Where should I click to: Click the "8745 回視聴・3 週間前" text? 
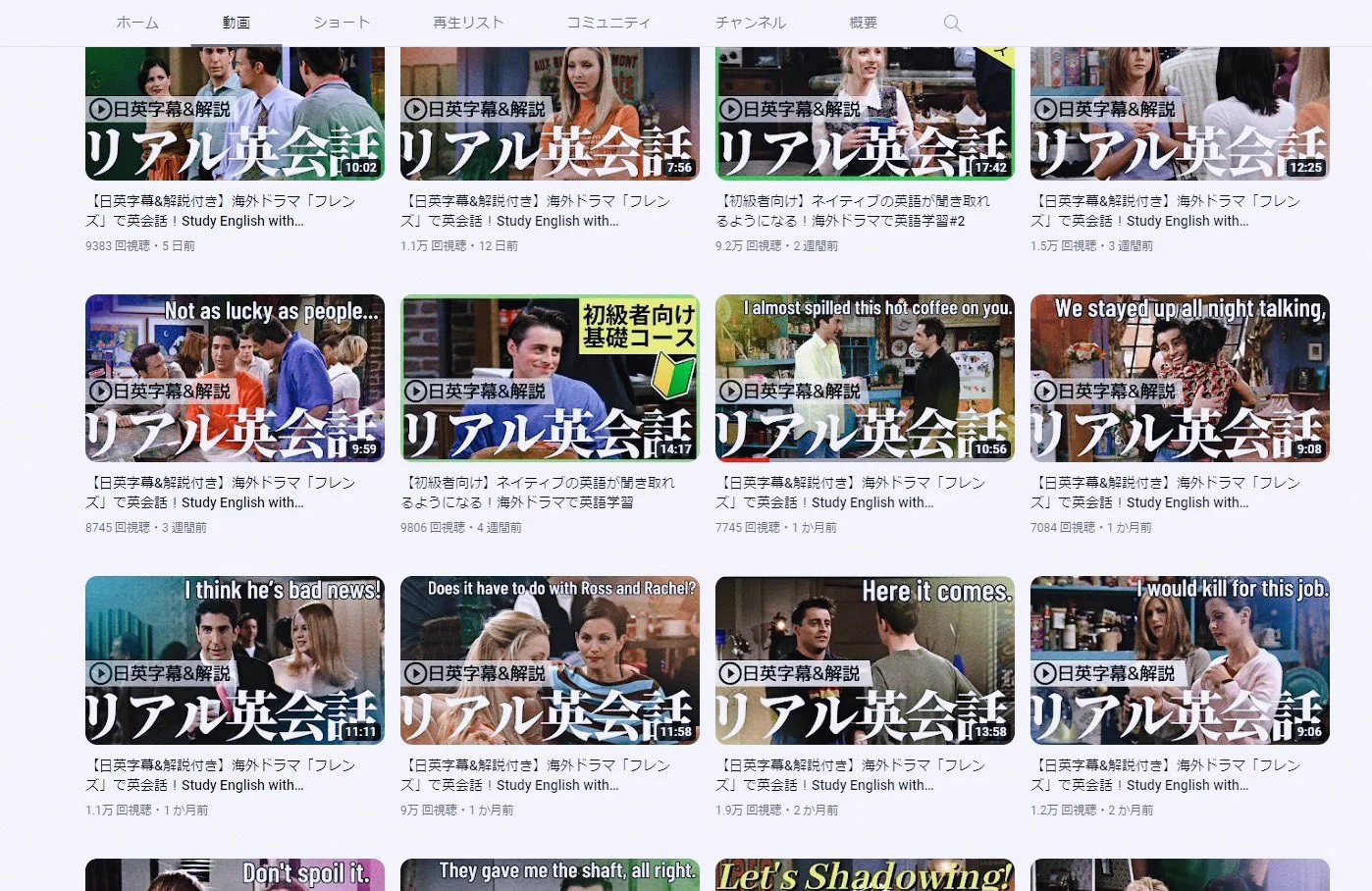pyautogui.click(x=146, y=528)
